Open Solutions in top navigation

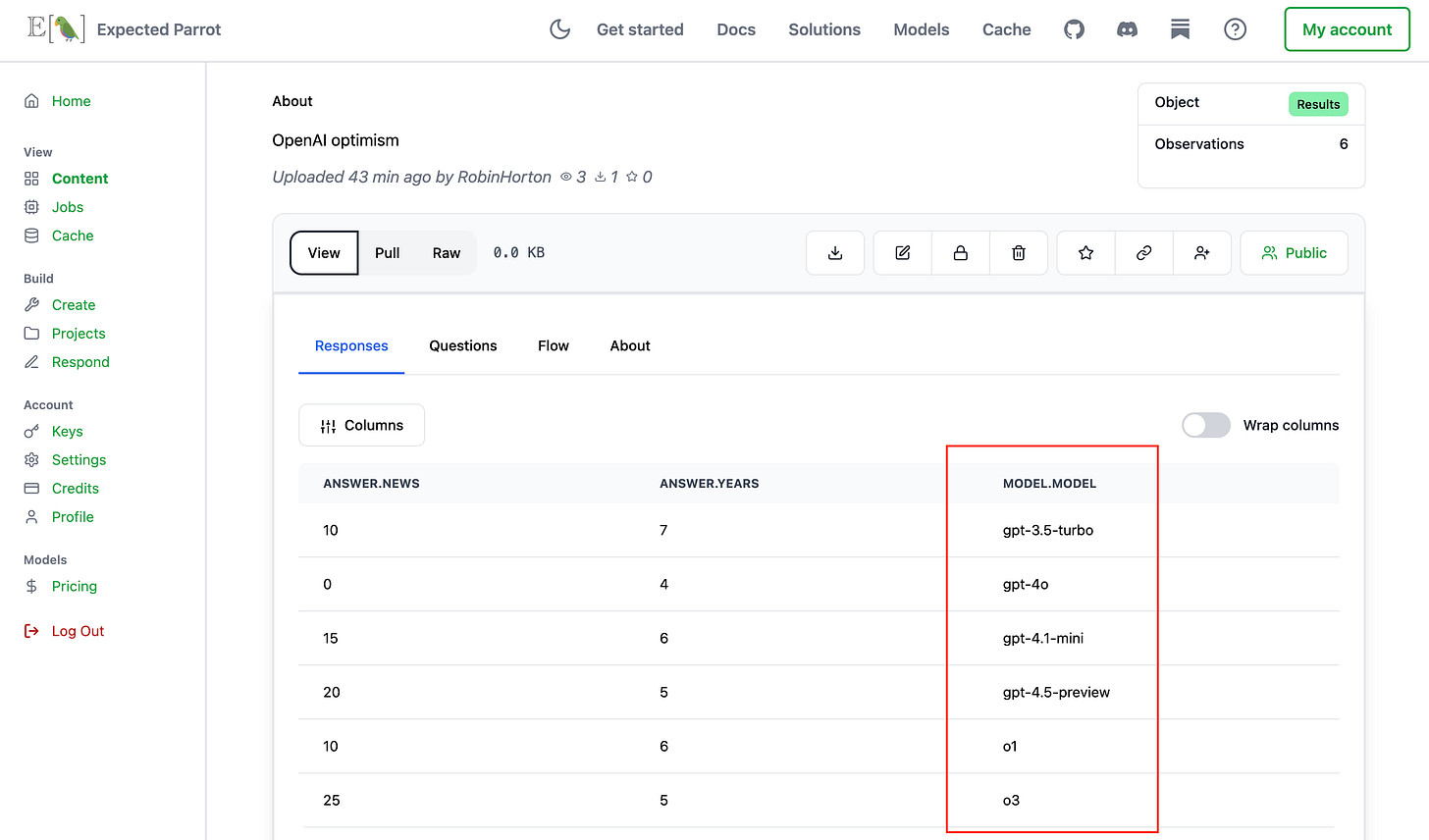pos(824,29)
